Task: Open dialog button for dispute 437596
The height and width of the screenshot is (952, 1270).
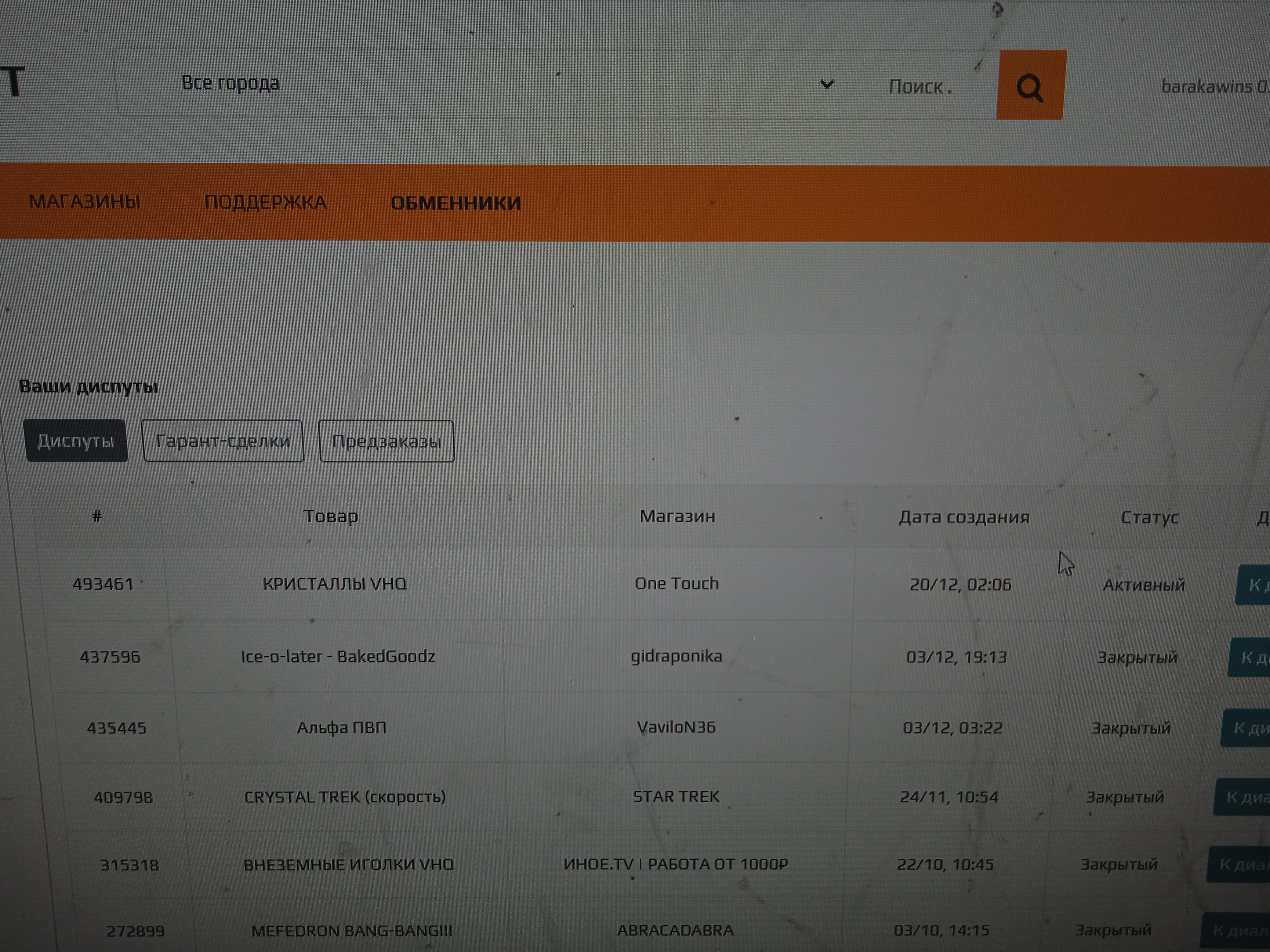Action: [x=1249, y=657]
